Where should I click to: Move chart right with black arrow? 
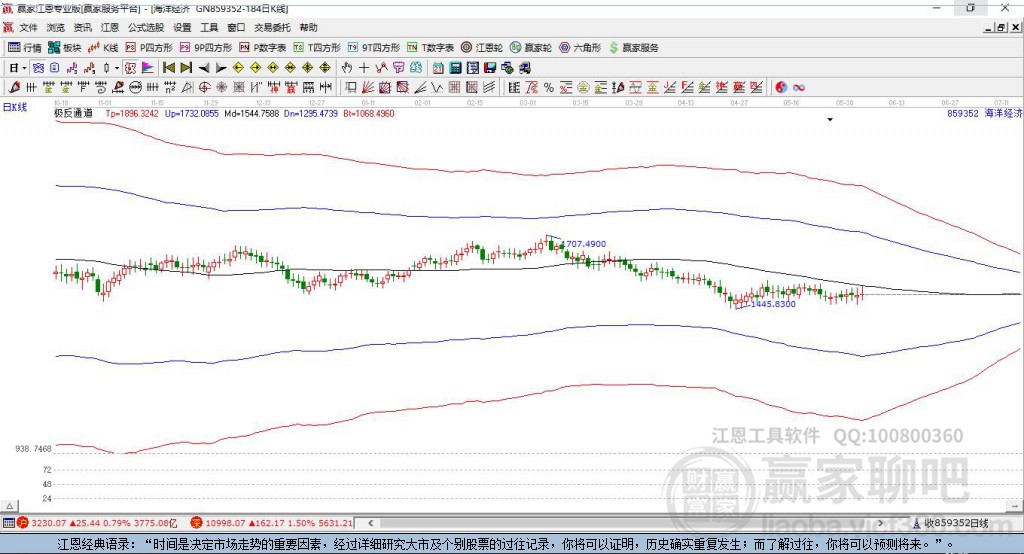point(221,68)
